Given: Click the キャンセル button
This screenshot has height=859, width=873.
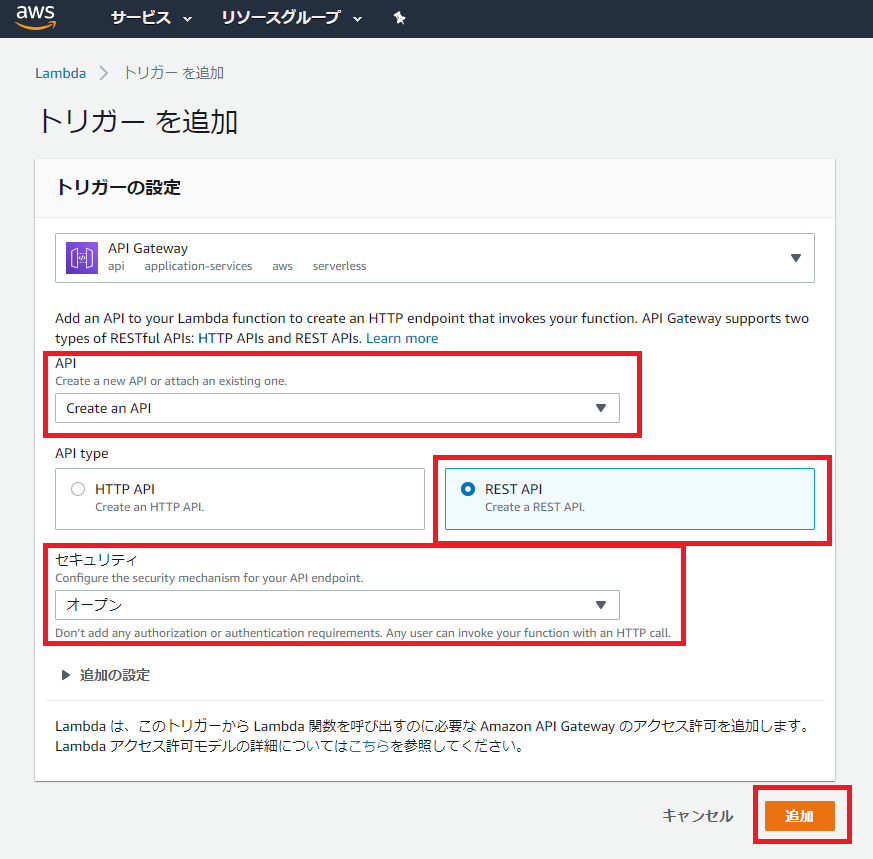Looking at the screenshot, I should [x=697, y=815].
